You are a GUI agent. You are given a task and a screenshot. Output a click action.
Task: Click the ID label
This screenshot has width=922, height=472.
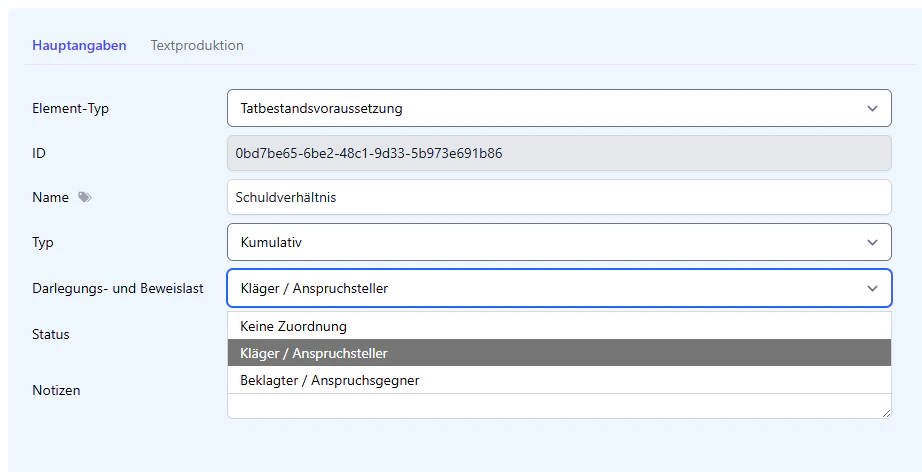(x=39, y=153)
